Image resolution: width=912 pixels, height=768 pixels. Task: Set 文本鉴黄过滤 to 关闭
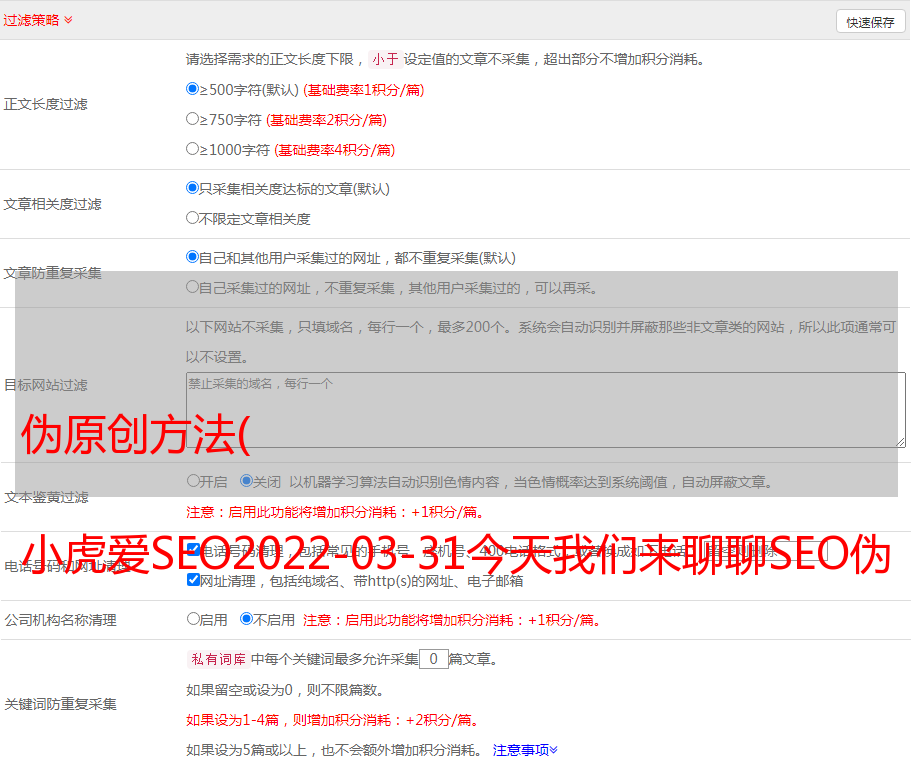pos(246,481)
